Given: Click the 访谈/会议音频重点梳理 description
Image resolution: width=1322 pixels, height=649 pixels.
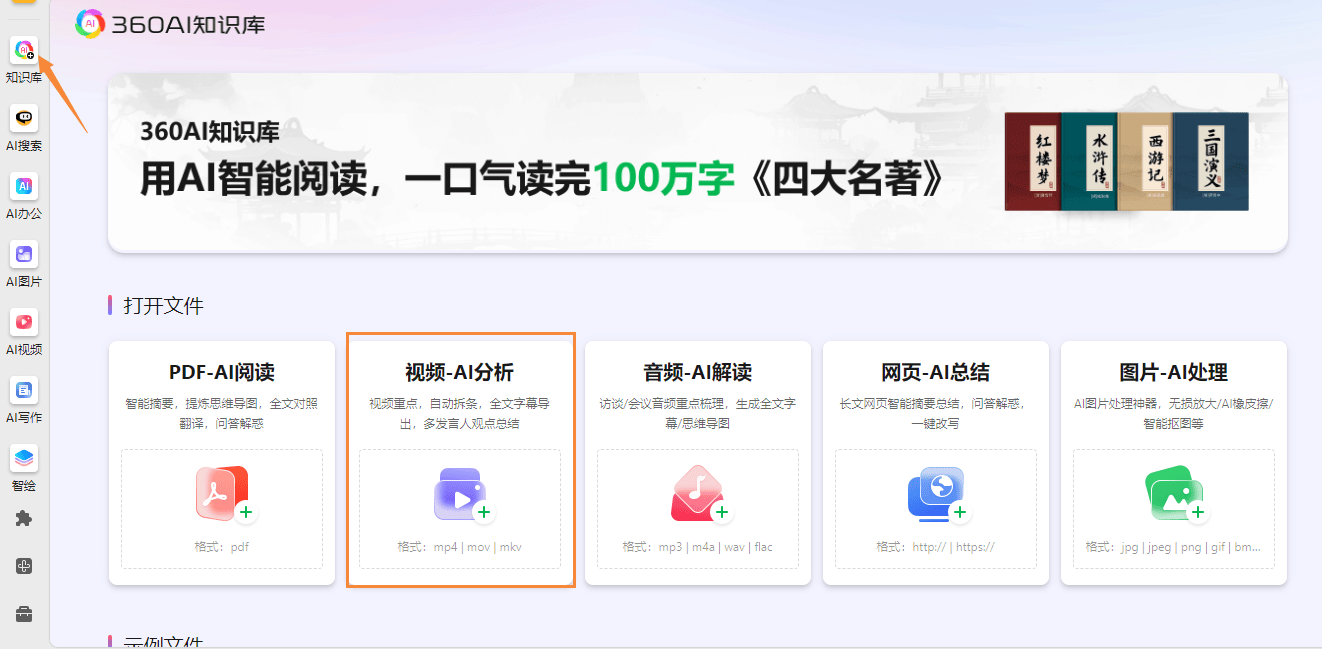Looking at the screenshot, I should 698,413.
